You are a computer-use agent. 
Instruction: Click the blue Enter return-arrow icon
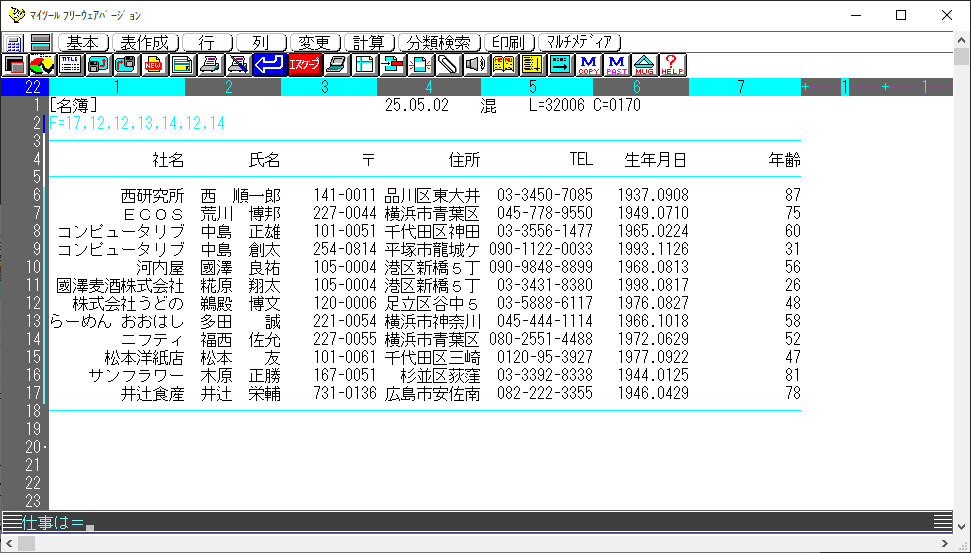(268, 65)
